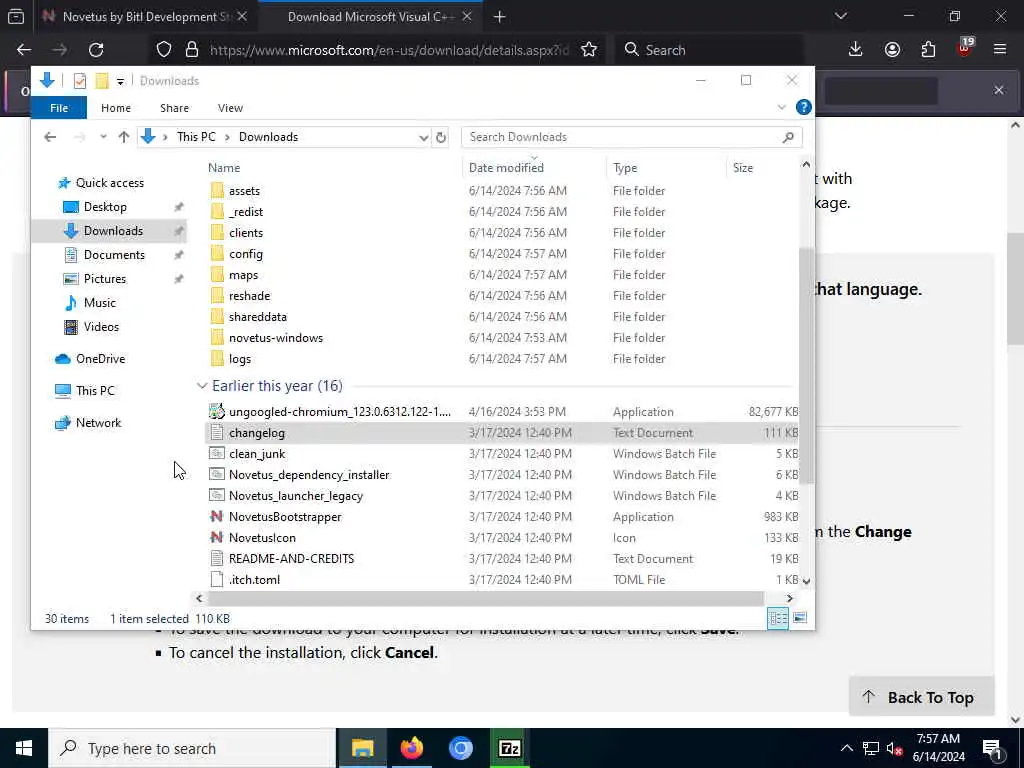1024x768 pixels.
Task: Open the File menu in Explorer
Action: coord(59,108)
